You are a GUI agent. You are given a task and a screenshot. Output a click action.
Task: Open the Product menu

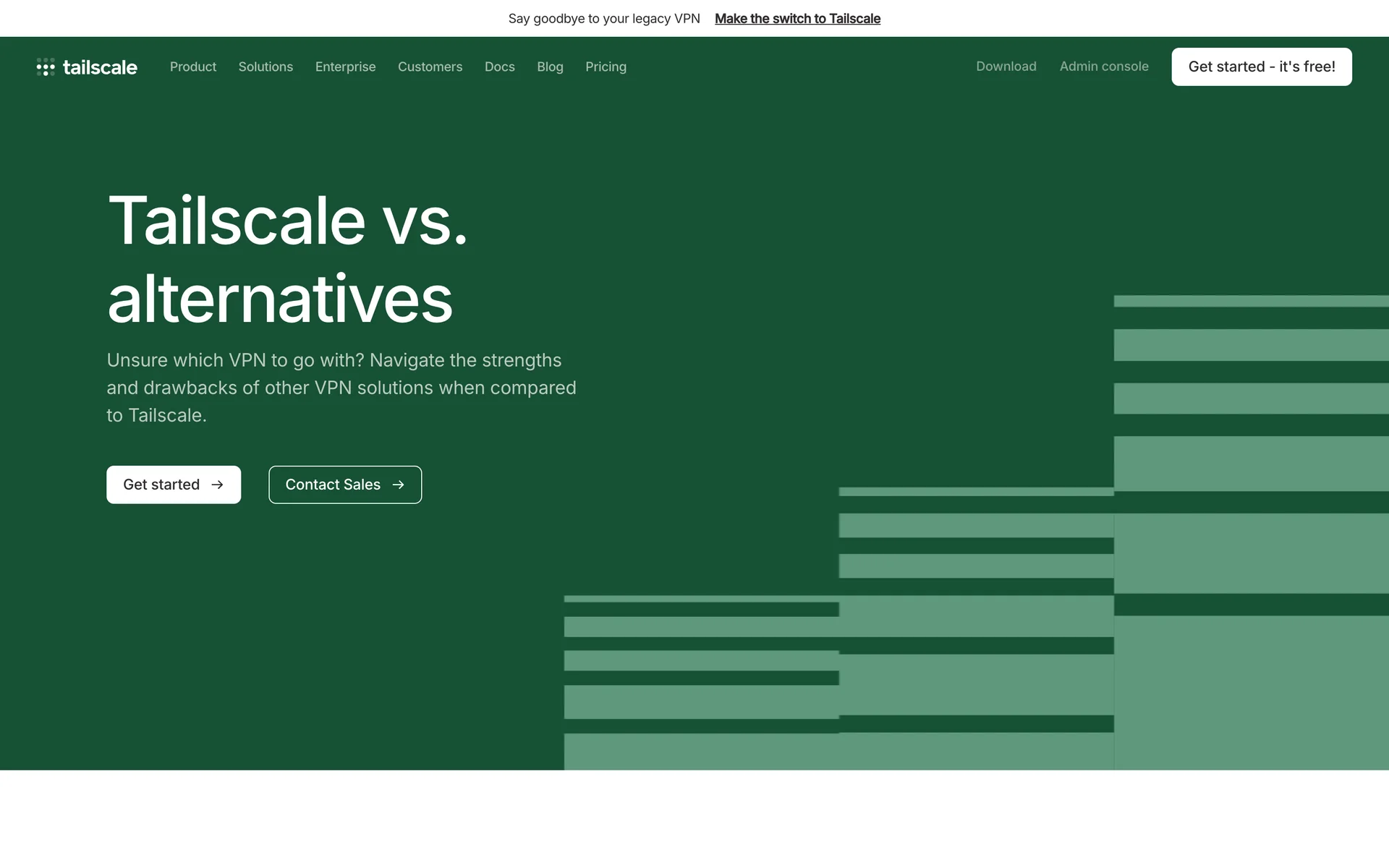click(x=193, y=67)
